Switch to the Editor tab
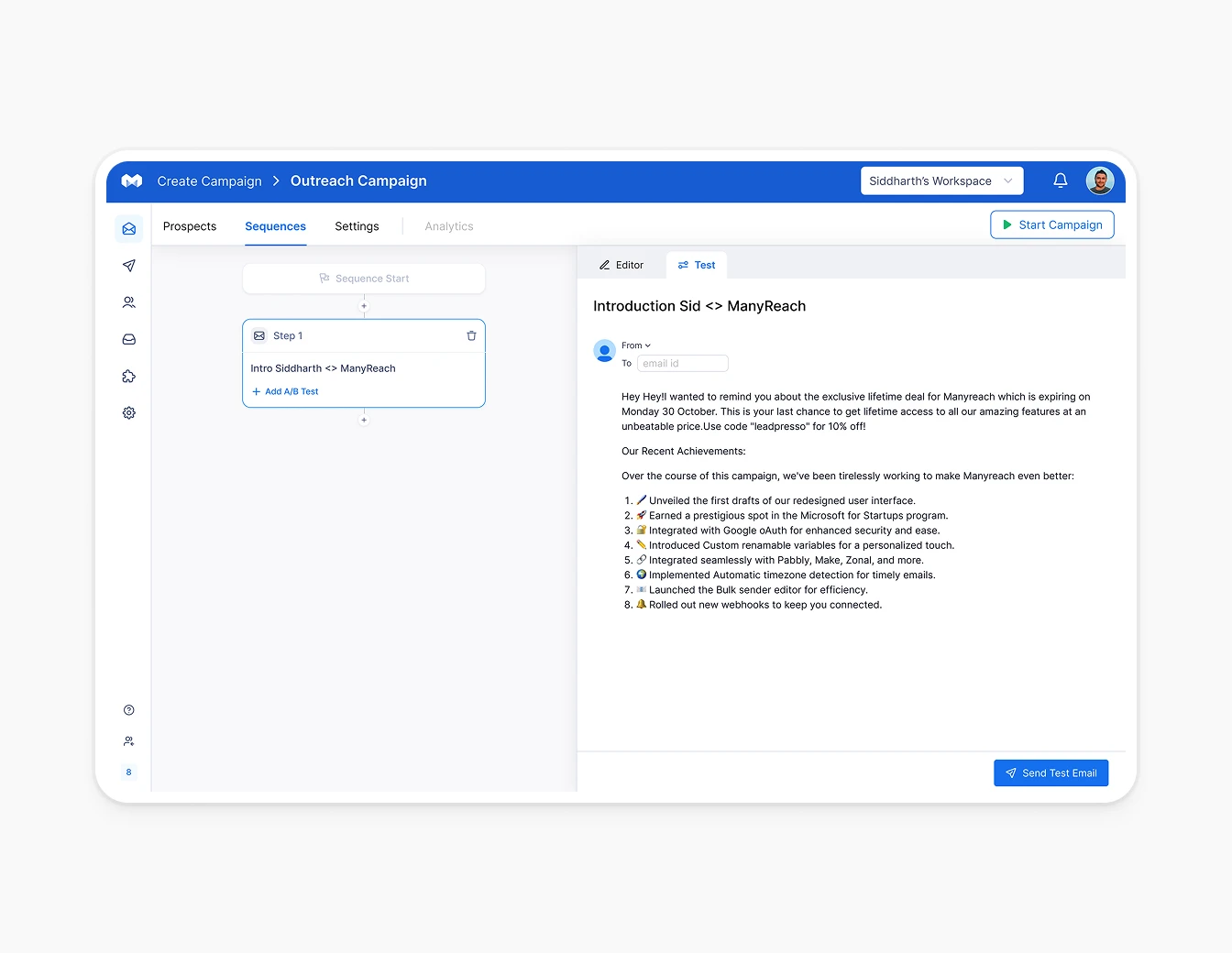Image resolution: width=1232 pixels, height=953 pixels. pyautogui.click(x=621, y=265)
